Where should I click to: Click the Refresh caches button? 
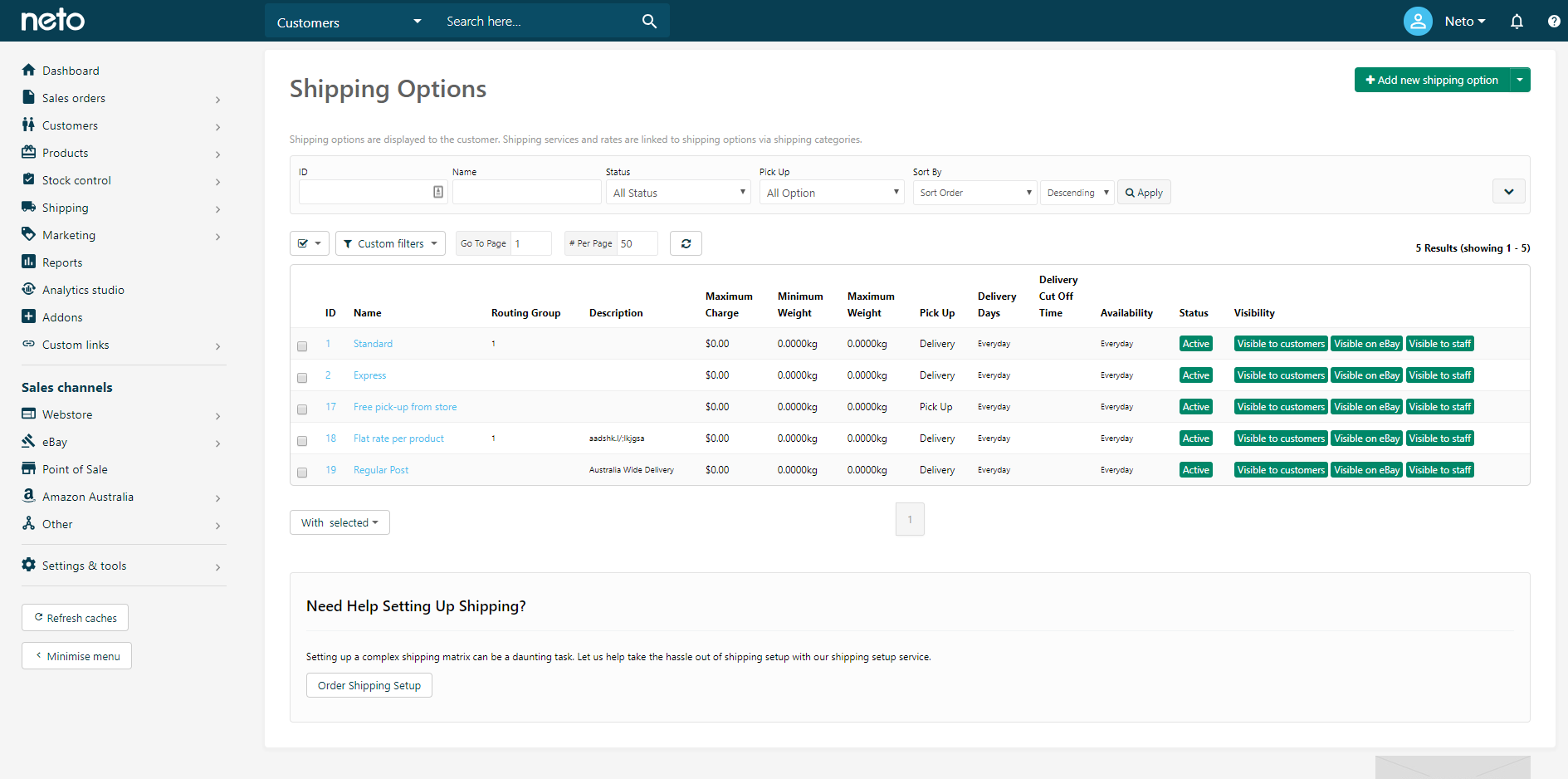pyautogui.click(x=75, y=617)
